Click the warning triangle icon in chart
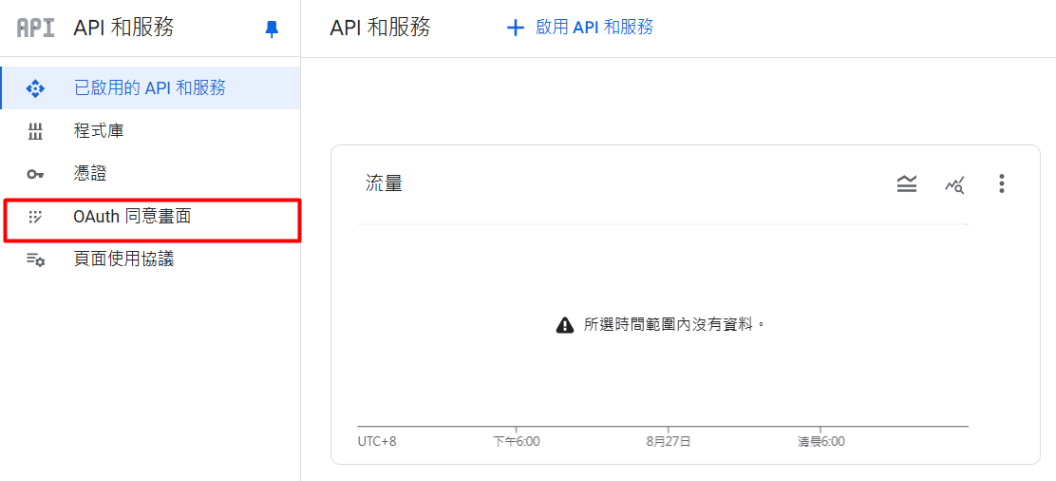This screenshot has width=1056, height=481. [x=564, y=326]
